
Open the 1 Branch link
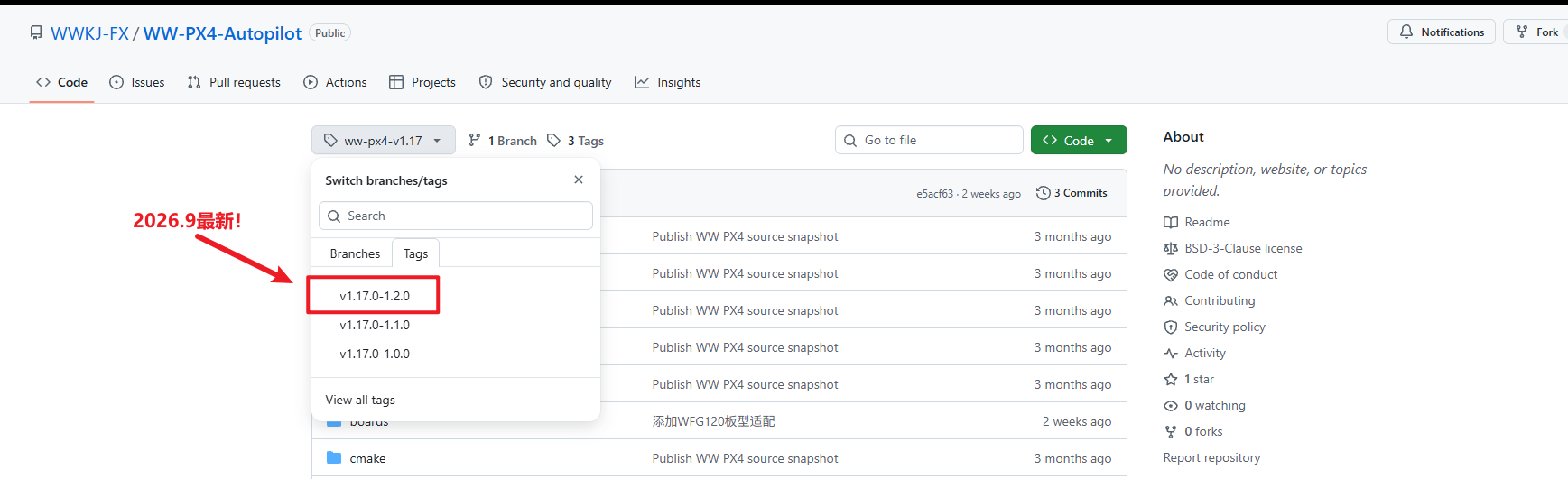pos(503,141)
